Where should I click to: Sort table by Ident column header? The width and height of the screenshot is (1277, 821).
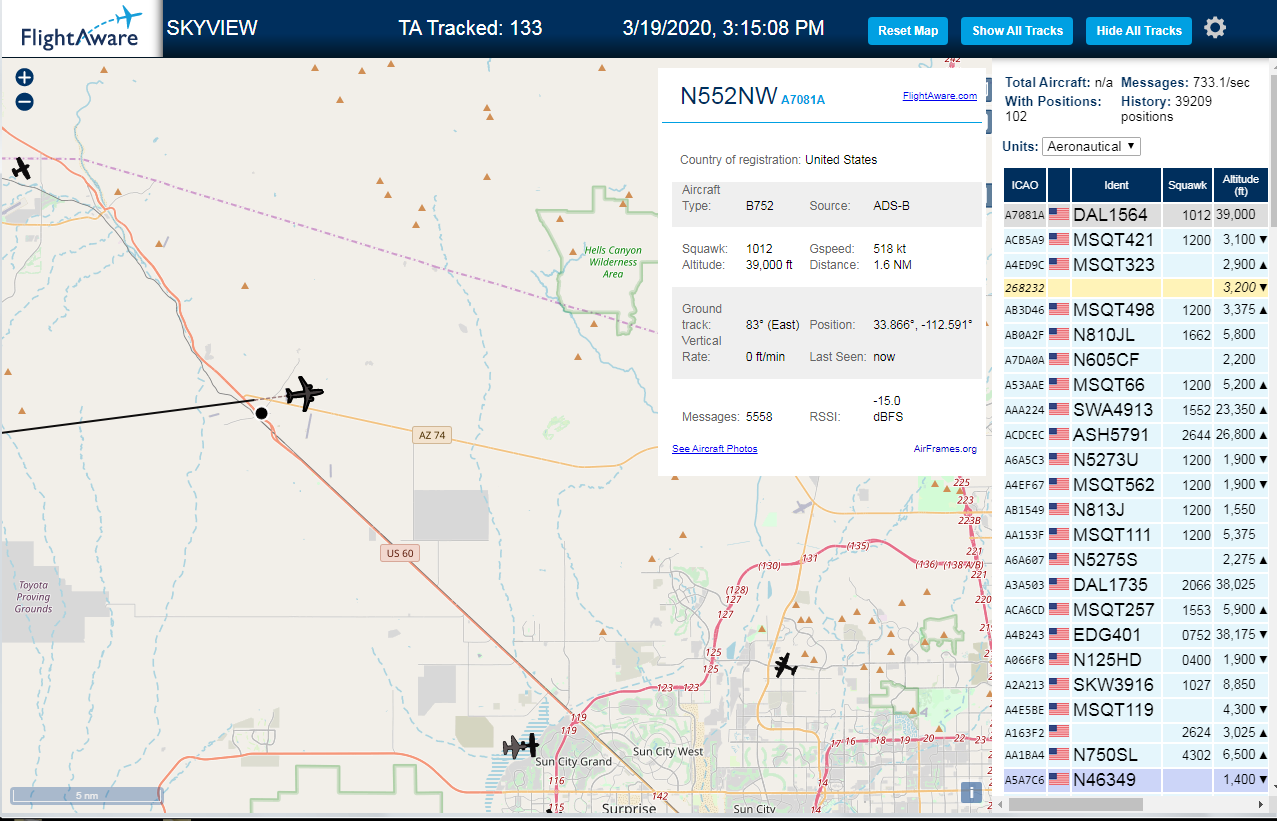pos(1116,185)
